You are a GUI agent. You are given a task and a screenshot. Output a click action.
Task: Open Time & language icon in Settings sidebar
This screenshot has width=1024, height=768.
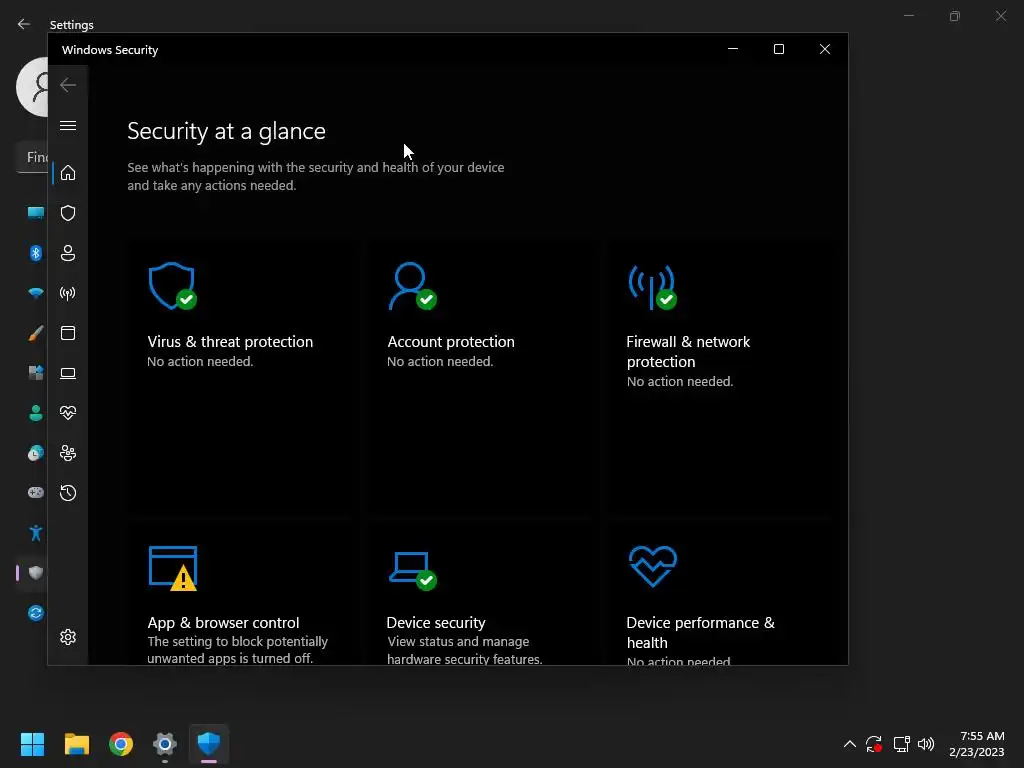(36, 453)
